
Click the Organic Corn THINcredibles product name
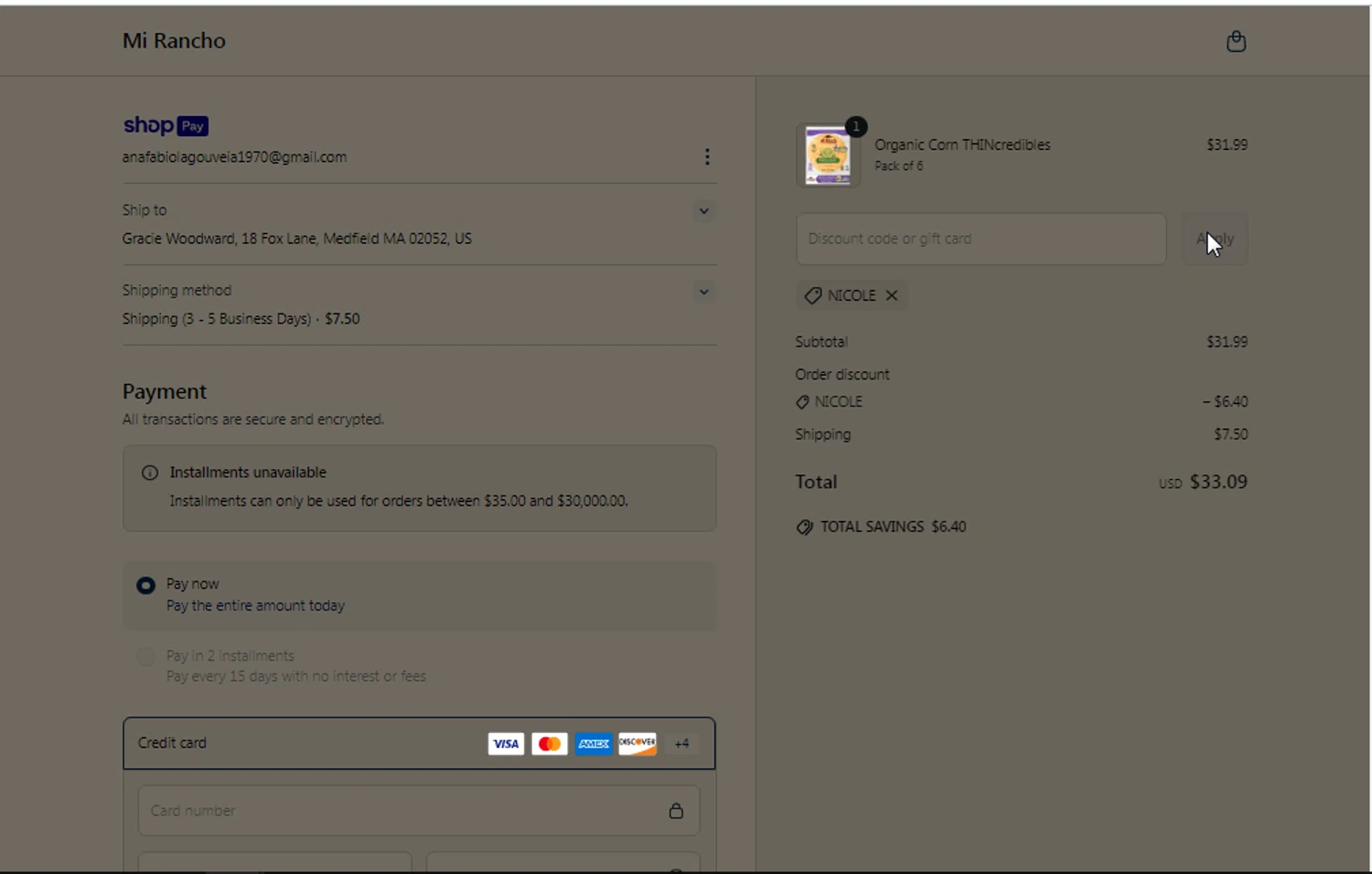tap(962, 144)
